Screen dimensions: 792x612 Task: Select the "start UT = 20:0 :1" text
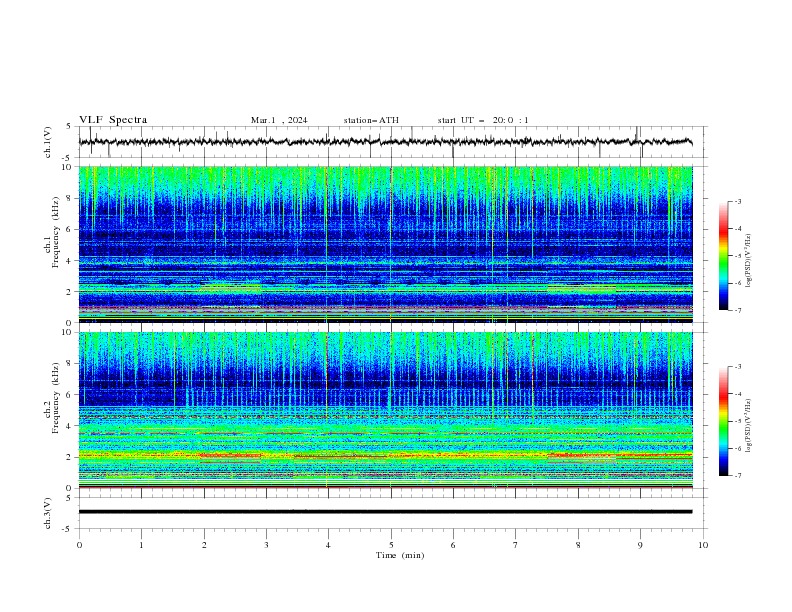483,120
